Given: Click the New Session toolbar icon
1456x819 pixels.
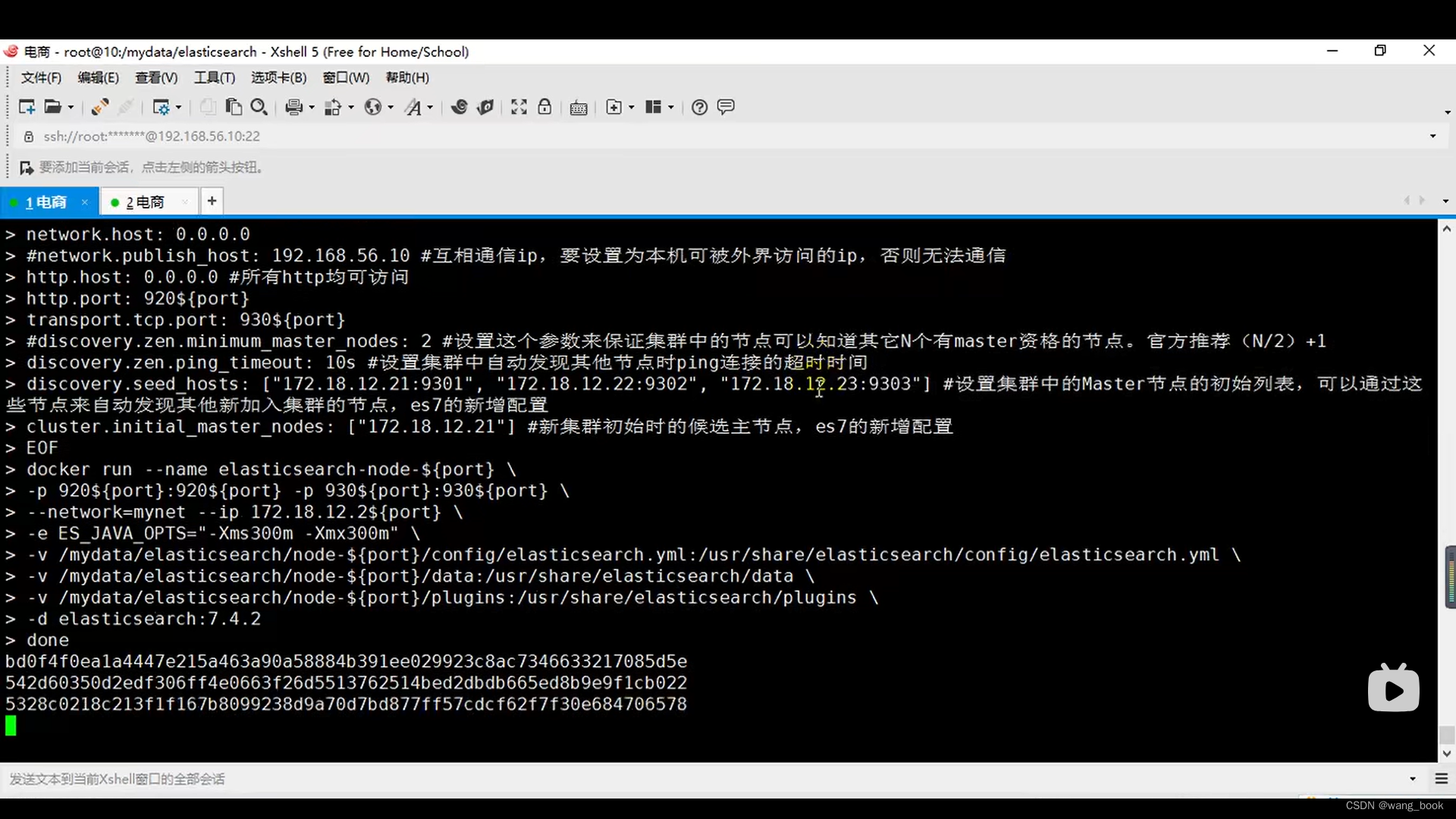Looking at the screenshot, I should (27, 107).
